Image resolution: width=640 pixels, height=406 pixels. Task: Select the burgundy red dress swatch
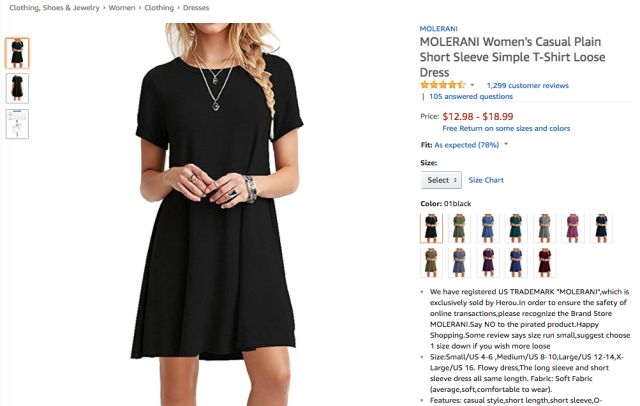tap(544, 263)
